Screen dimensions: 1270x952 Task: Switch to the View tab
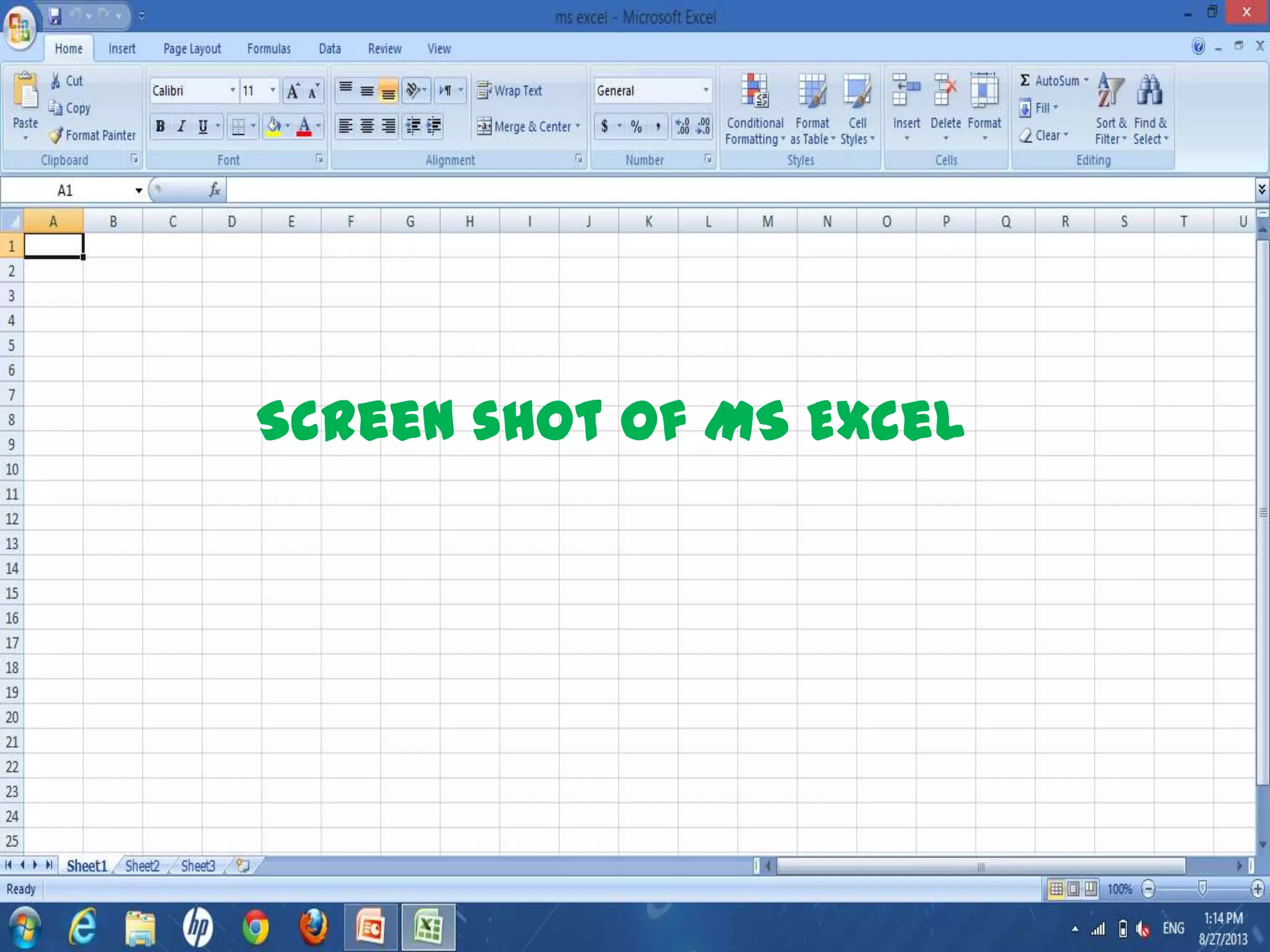(x=439, y=48)
